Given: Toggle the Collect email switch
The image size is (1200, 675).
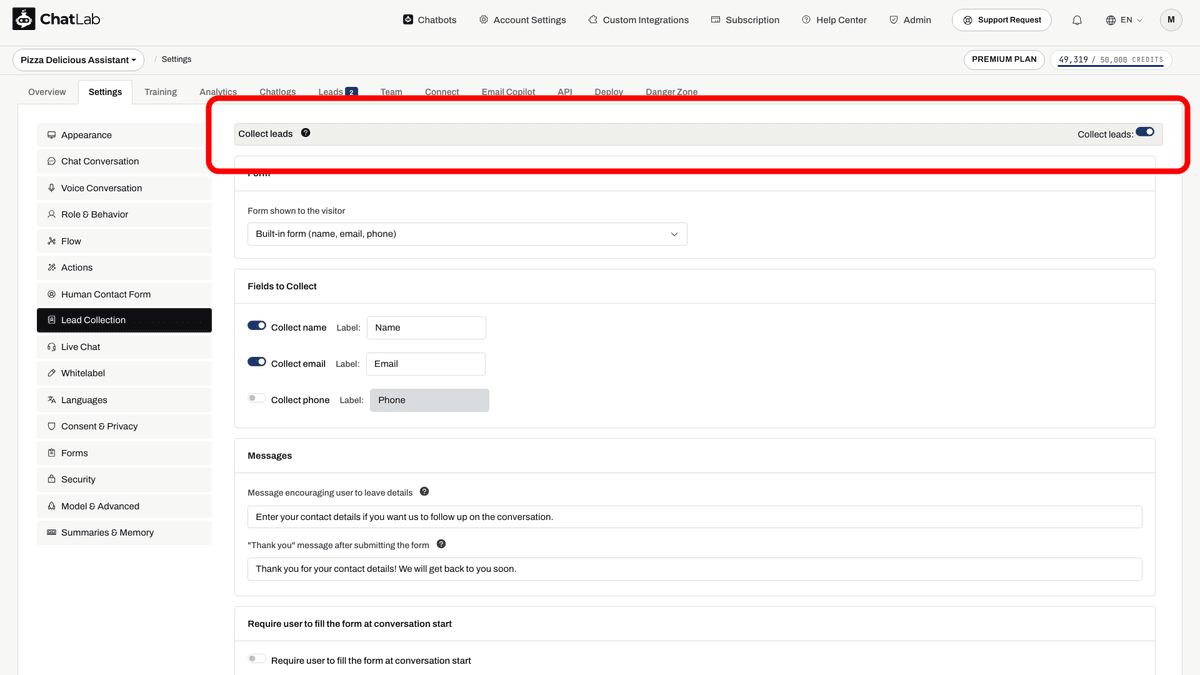Looking at the screenshot, I should (257, 362).
